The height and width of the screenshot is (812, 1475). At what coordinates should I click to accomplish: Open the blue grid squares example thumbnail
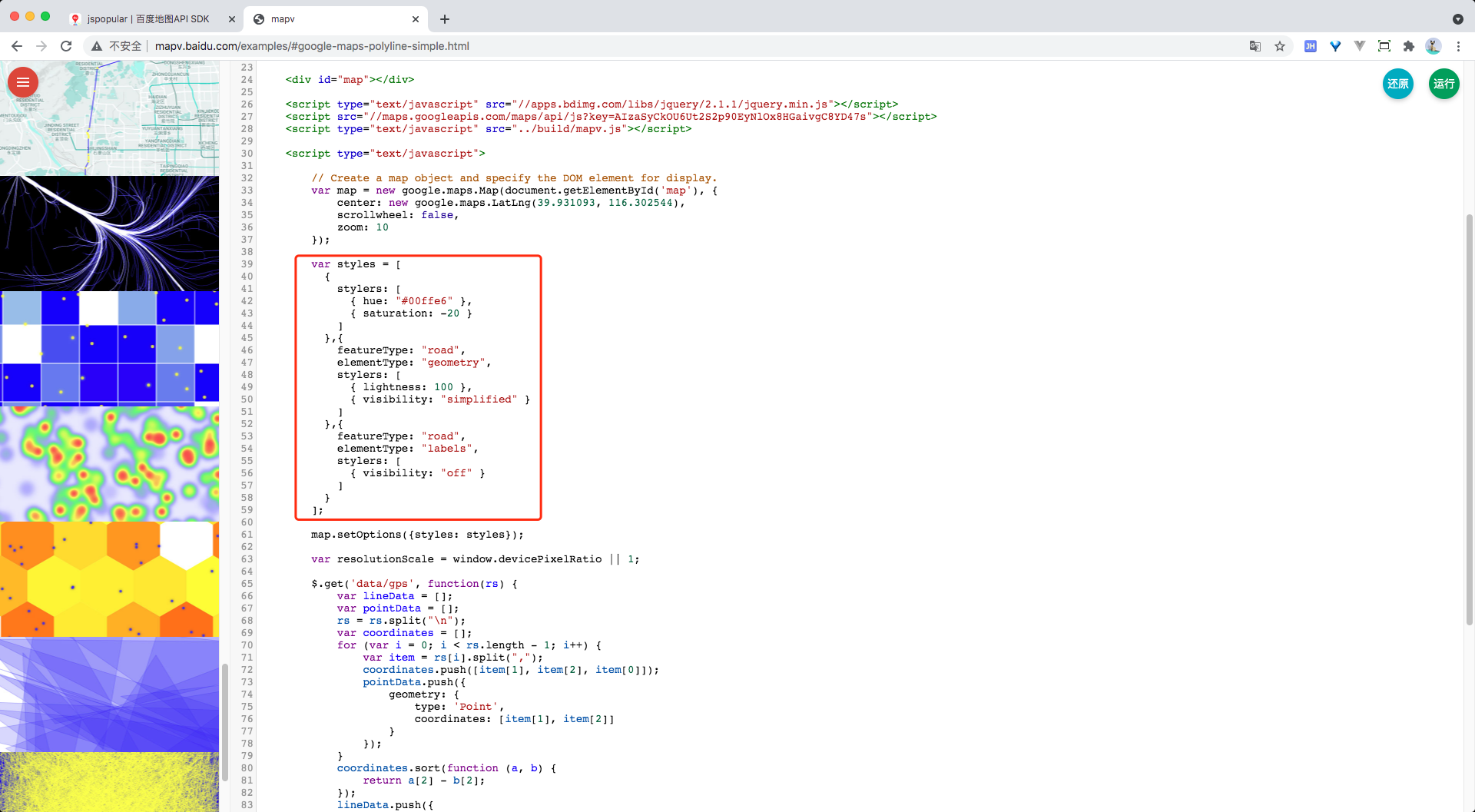[x=110, y=349]
